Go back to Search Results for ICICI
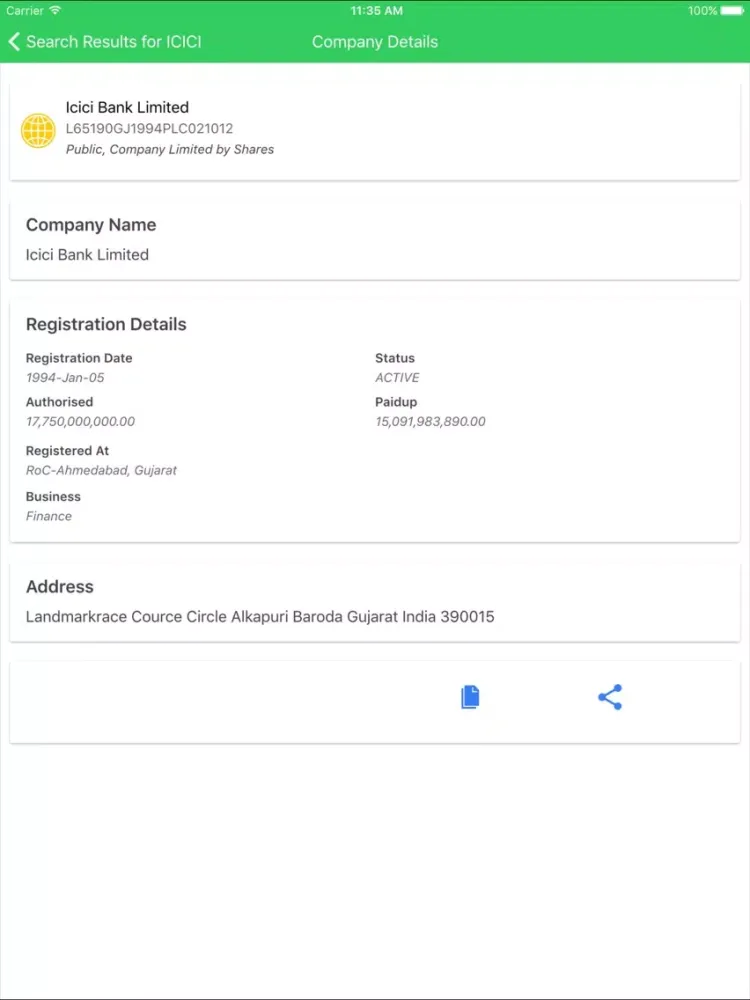Image resolution: width=750 pixels, height=1000 pixels. click(105, 42)
